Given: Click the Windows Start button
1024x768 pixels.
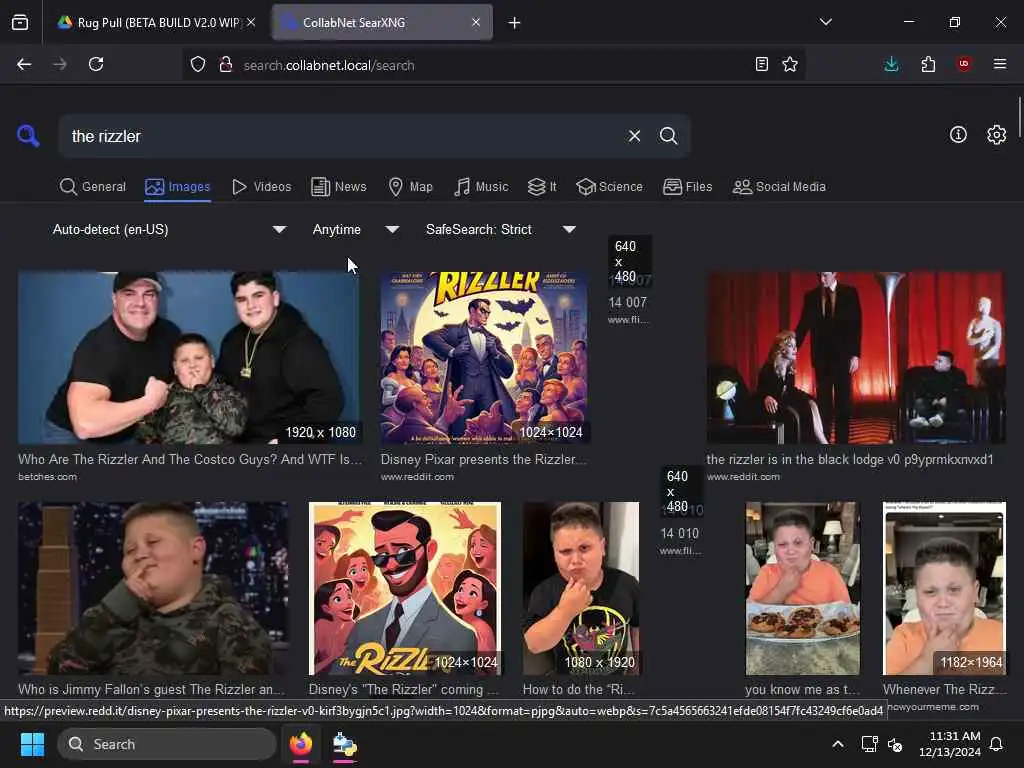Looking at the screenshot, I should 32,744.
